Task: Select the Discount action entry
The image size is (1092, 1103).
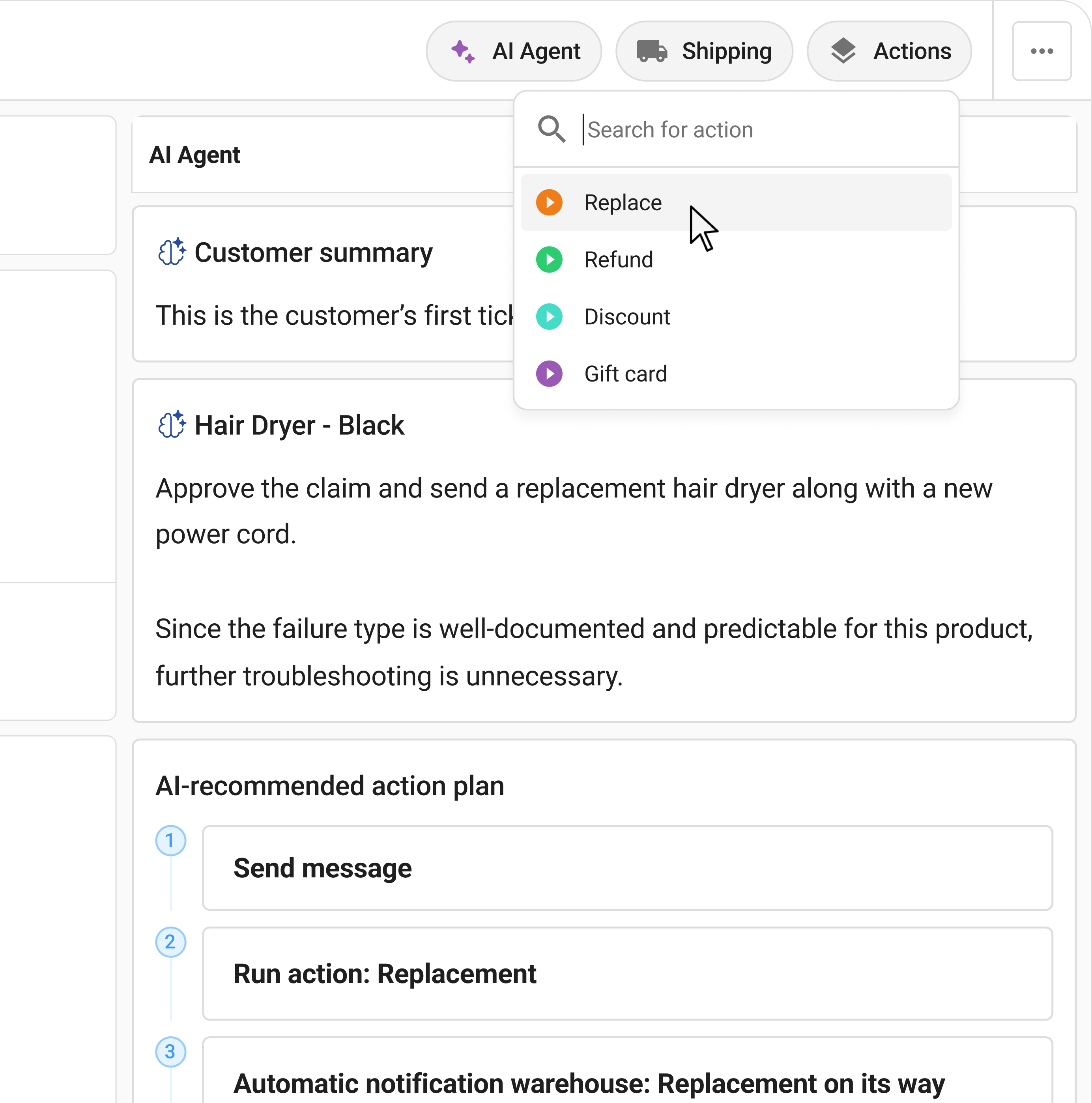Action: click(x=627, y=317)
